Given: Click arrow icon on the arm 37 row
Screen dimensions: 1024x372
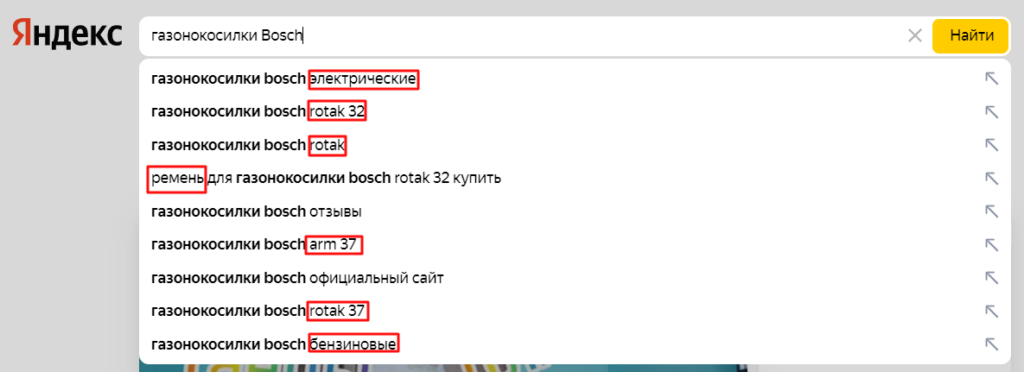Looking at the screenshot, I should point(991,245).
